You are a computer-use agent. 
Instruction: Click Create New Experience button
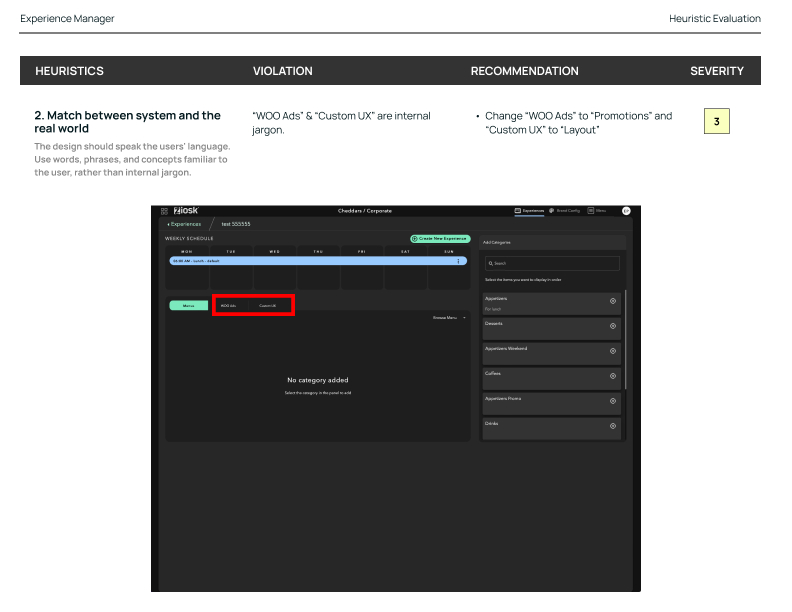coord(439,239)
